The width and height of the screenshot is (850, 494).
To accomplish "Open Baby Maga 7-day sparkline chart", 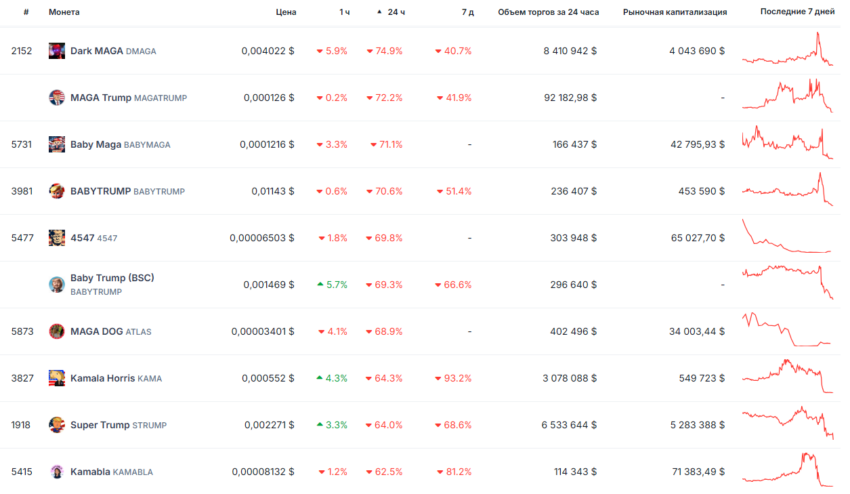I will 787,143.
